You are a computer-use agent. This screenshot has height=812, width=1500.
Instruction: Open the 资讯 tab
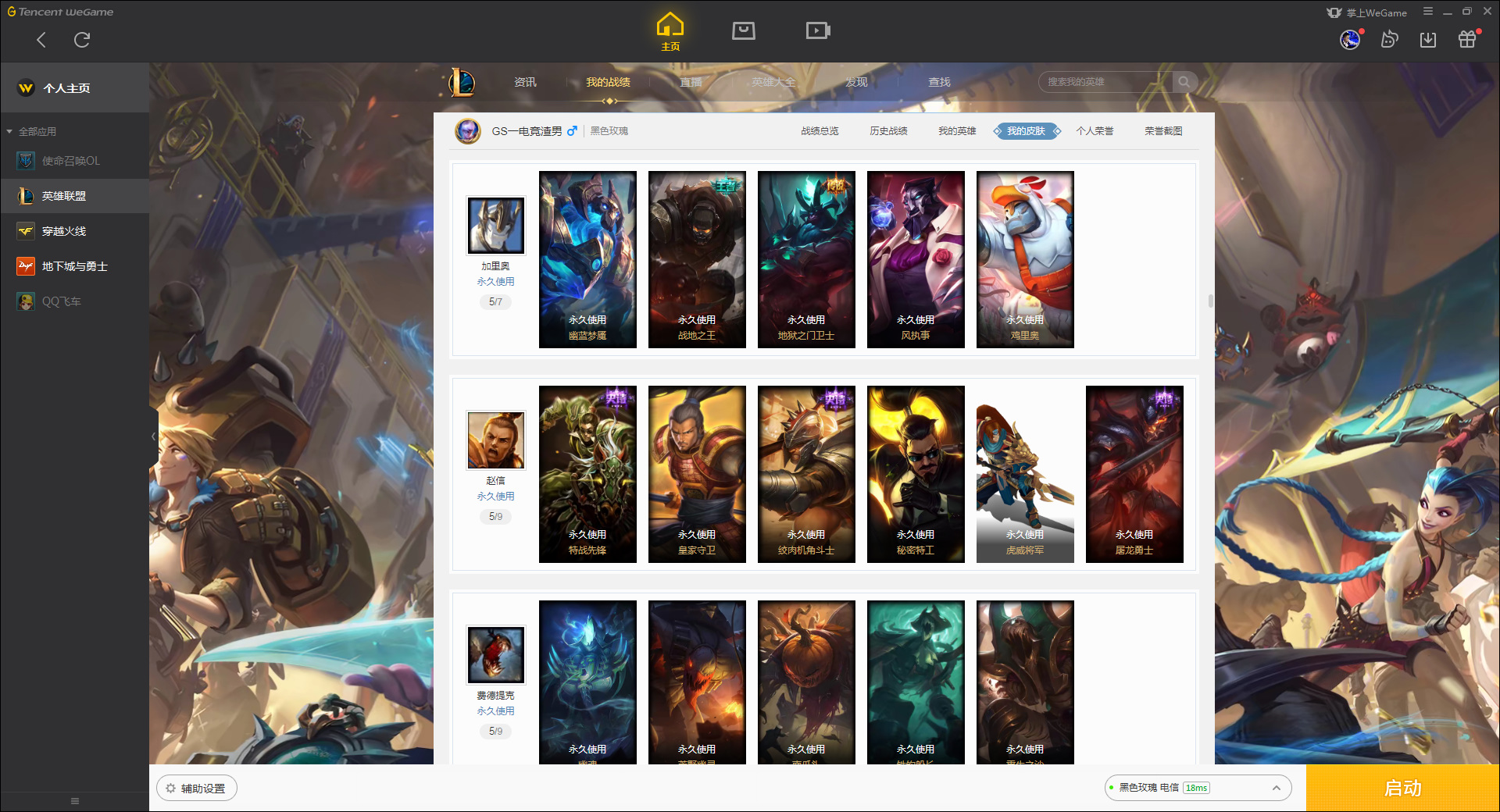point(525,82)
